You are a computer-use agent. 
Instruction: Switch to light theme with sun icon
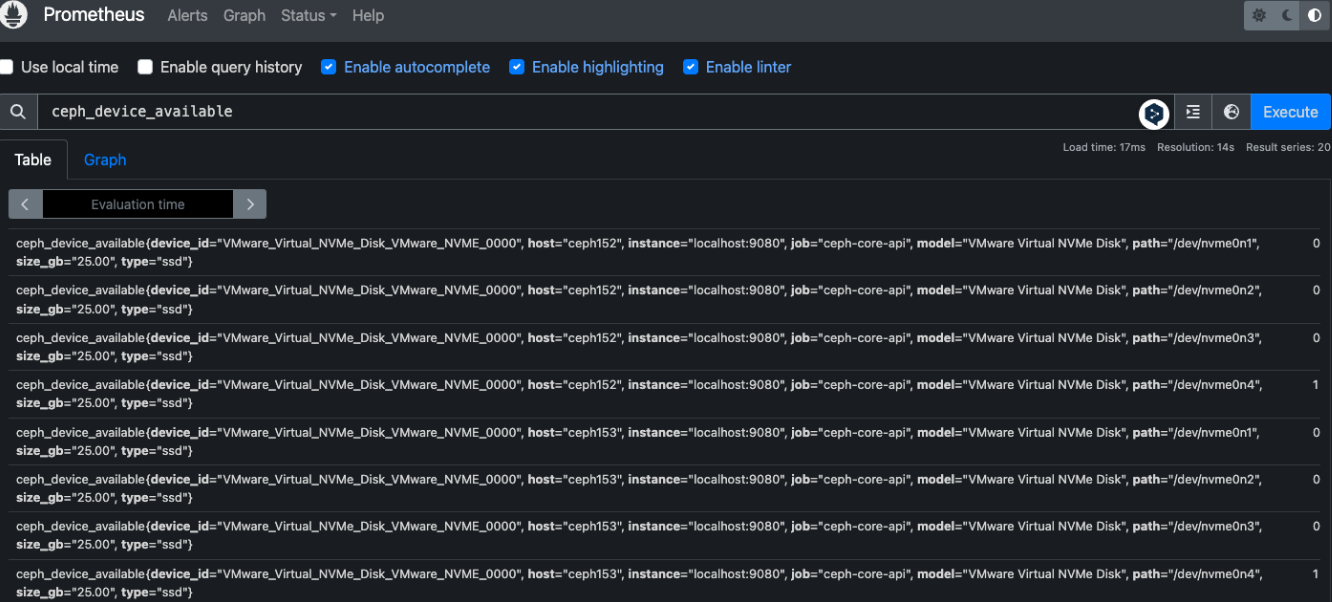[1259, 16]
